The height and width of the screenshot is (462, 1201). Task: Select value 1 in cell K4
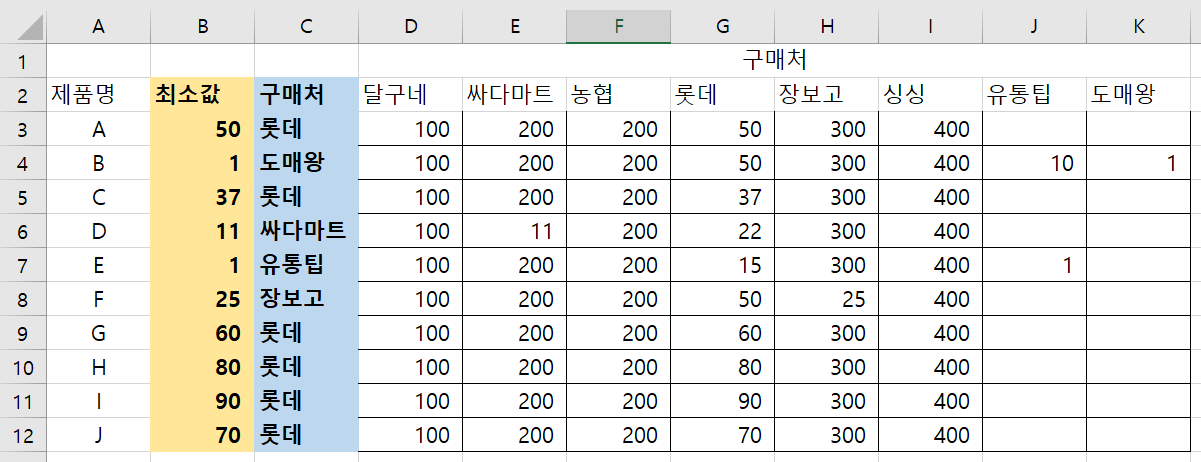(1138, 163)
